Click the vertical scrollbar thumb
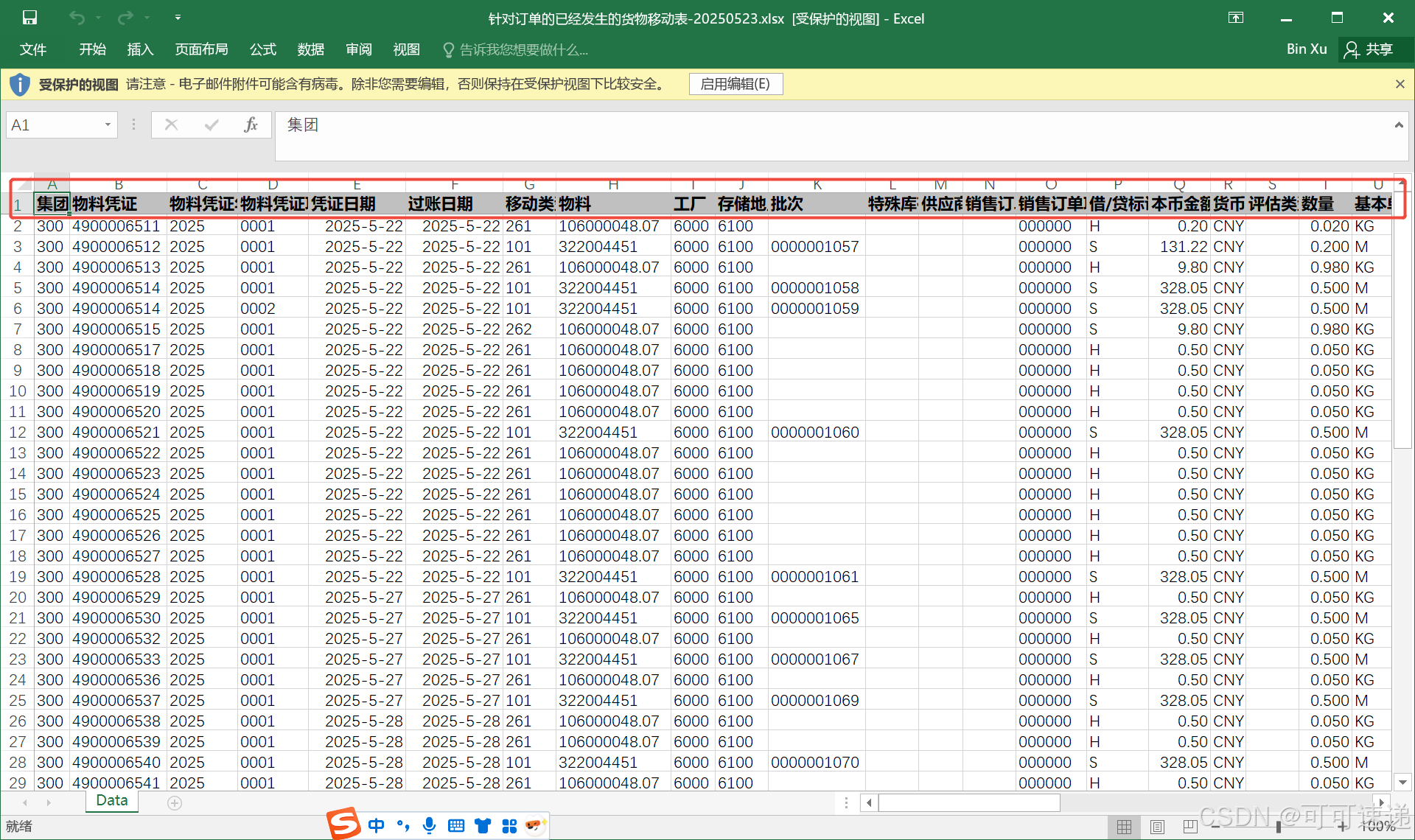This screenshot has height=840, width=1415. coord(1402,320)
